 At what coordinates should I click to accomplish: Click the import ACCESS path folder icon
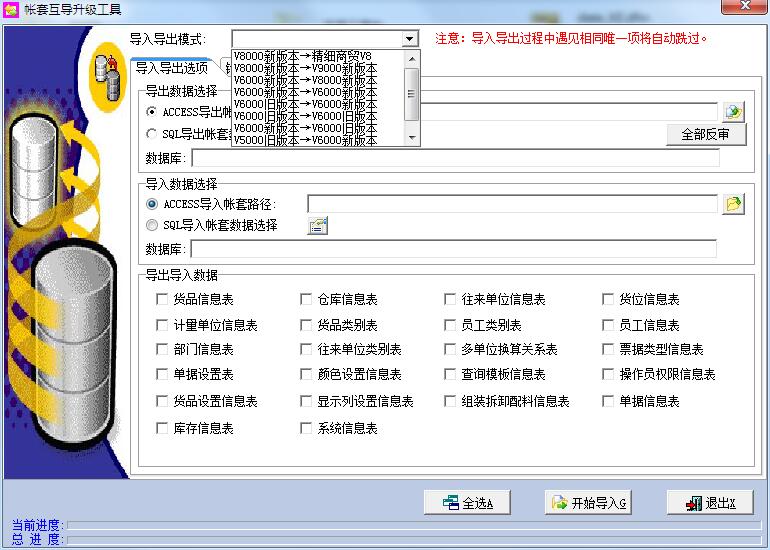[734, 204]
